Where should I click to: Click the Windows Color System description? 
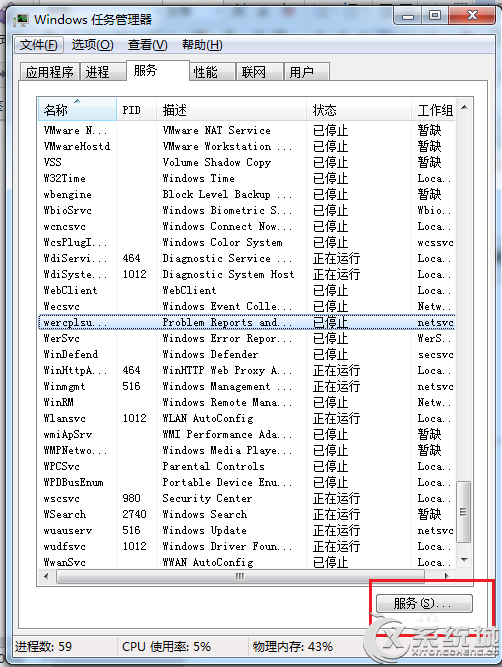coord(222,242)
